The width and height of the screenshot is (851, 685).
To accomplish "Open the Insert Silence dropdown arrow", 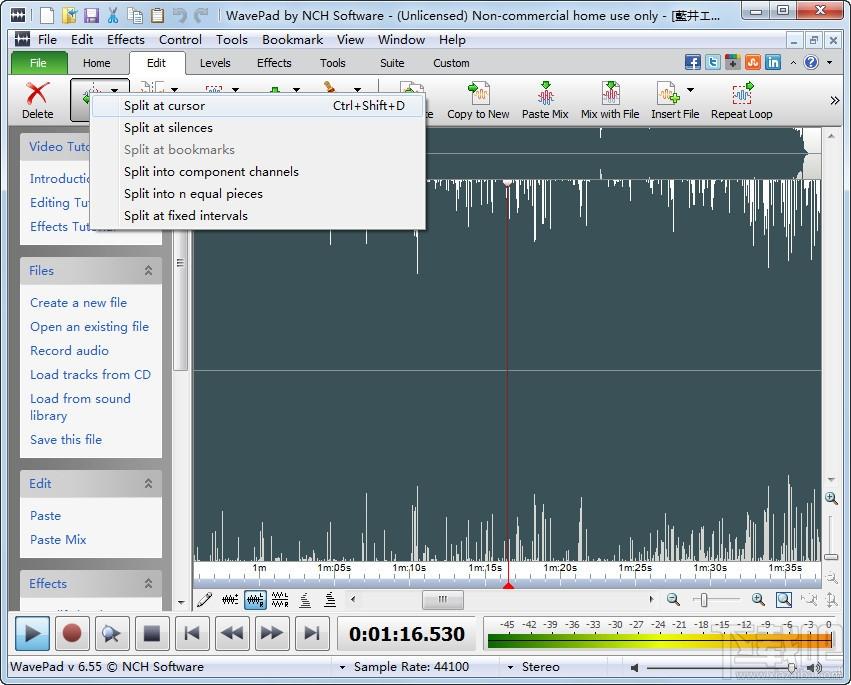I will coord(296,90).
